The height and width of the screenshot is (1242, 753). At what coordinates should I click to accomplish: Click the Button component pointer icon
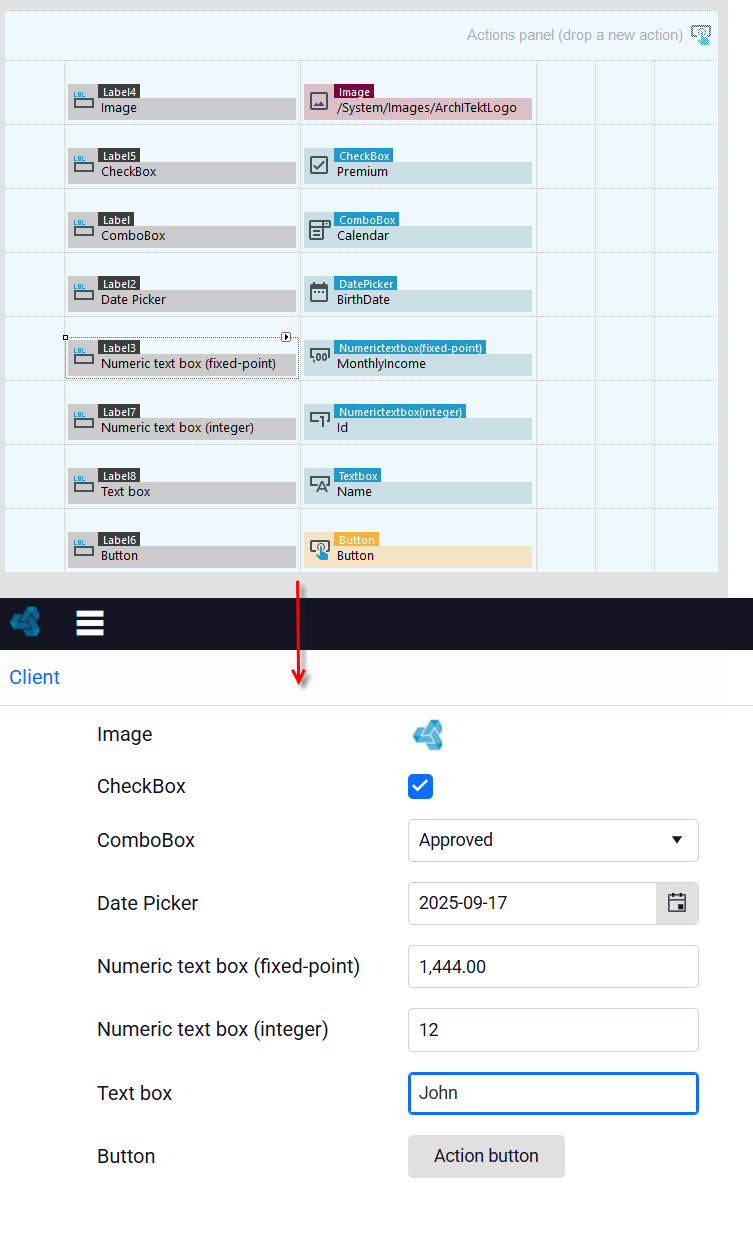pyautogui.click(x=319, y=549)
